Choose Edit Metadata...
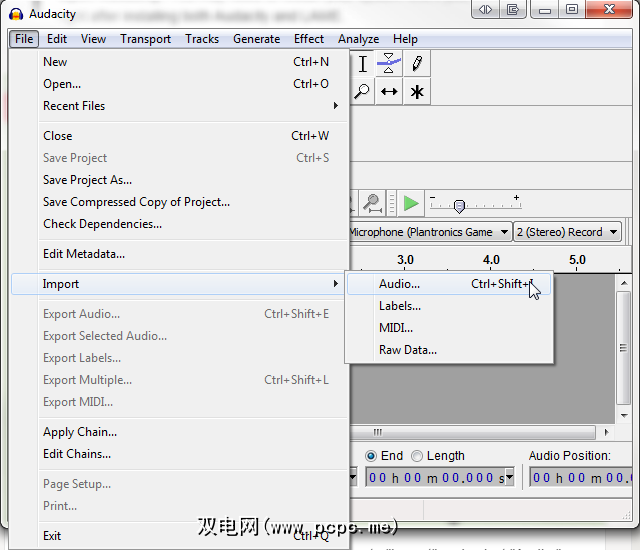Screen dimensions: 640x550 [180, 254]
